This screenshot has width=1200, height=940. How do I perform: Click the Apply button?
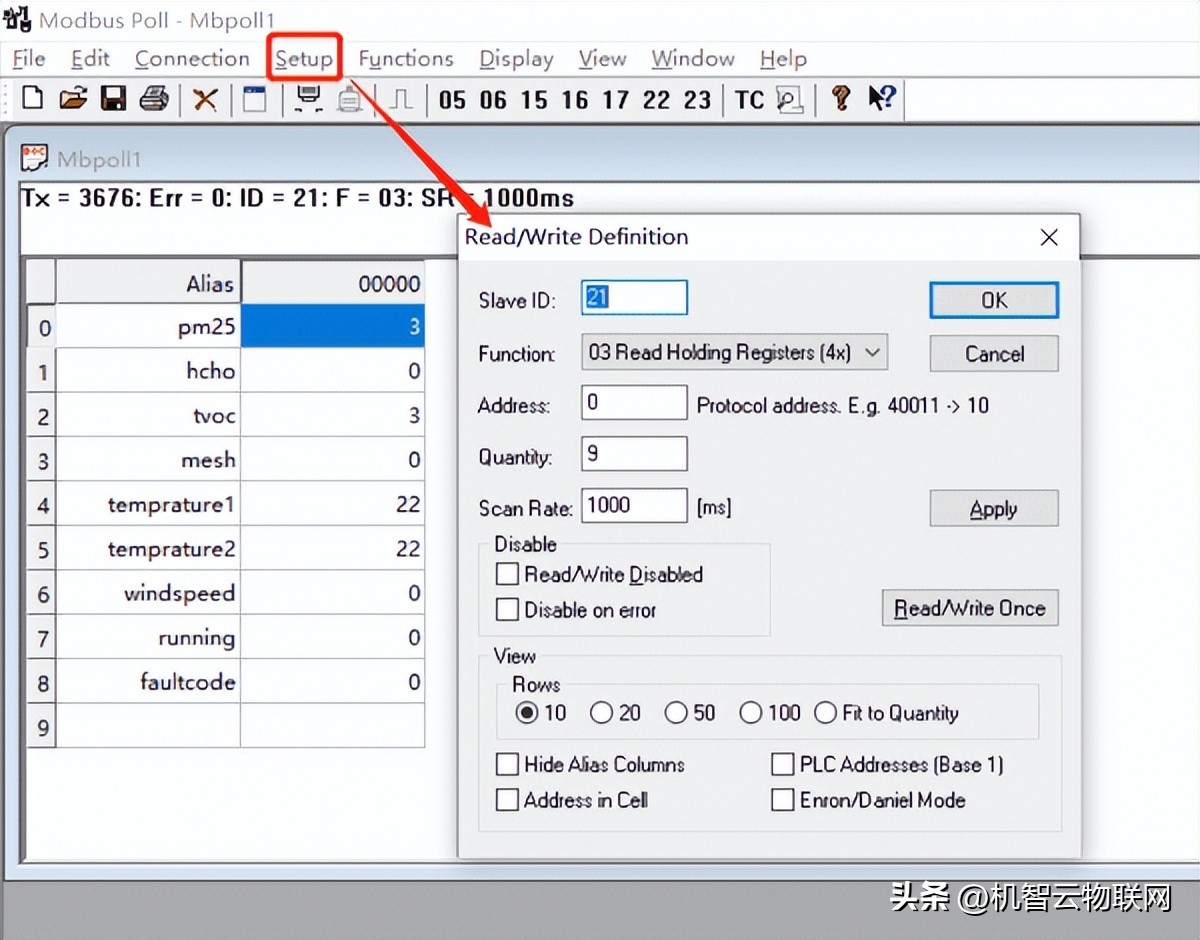coord(994,509)
